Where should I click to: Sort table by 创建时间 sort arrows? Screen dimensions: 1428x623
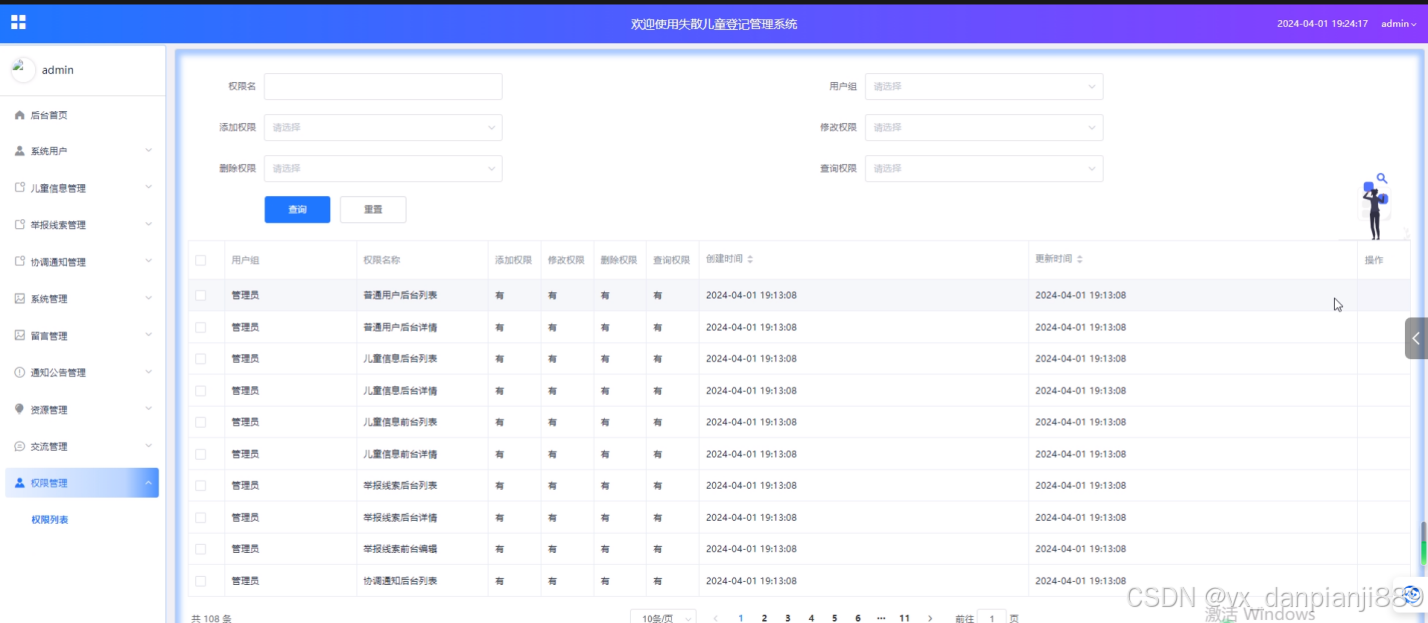pos(750,259)
